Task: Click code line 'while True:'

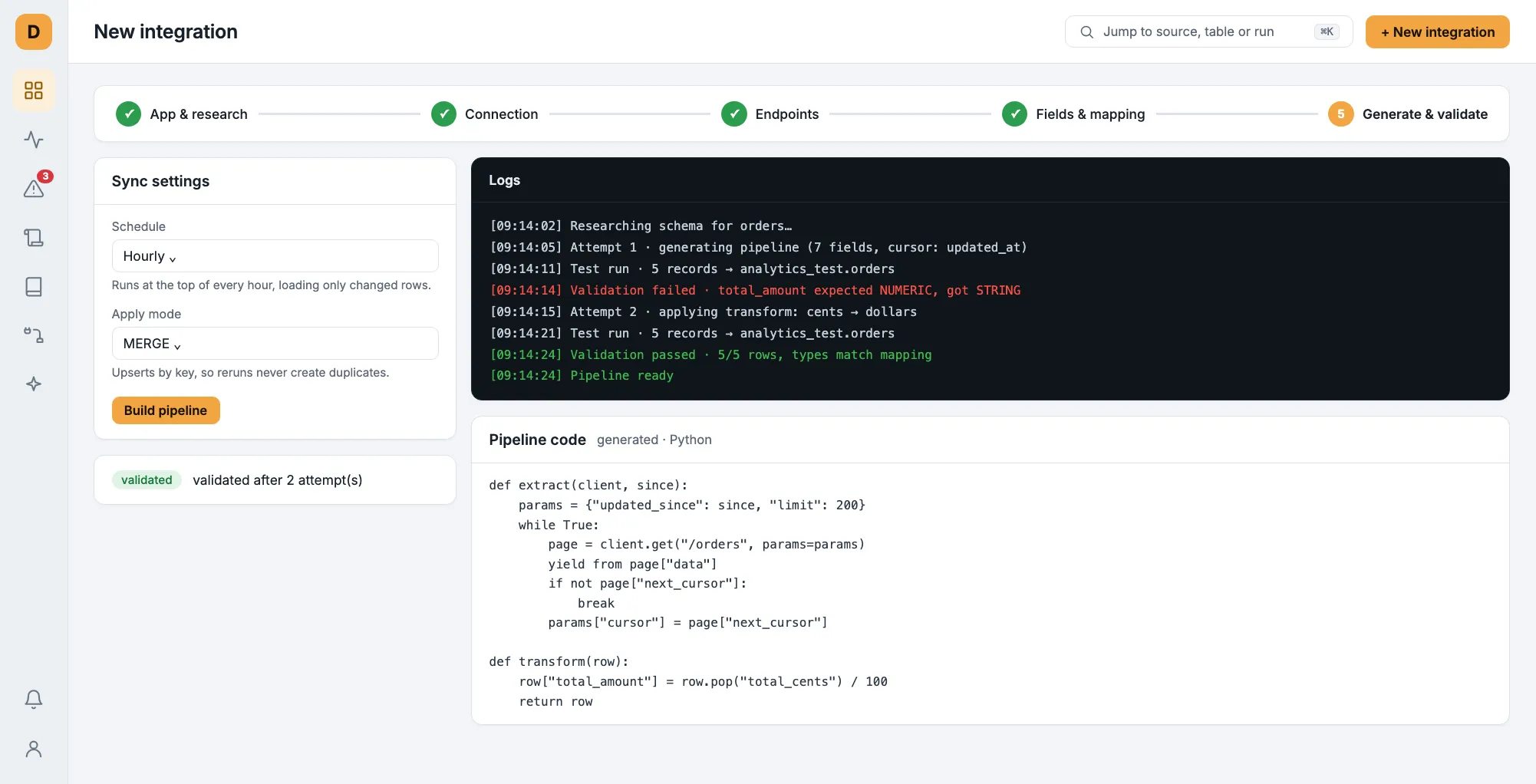Action: point(559,525)
